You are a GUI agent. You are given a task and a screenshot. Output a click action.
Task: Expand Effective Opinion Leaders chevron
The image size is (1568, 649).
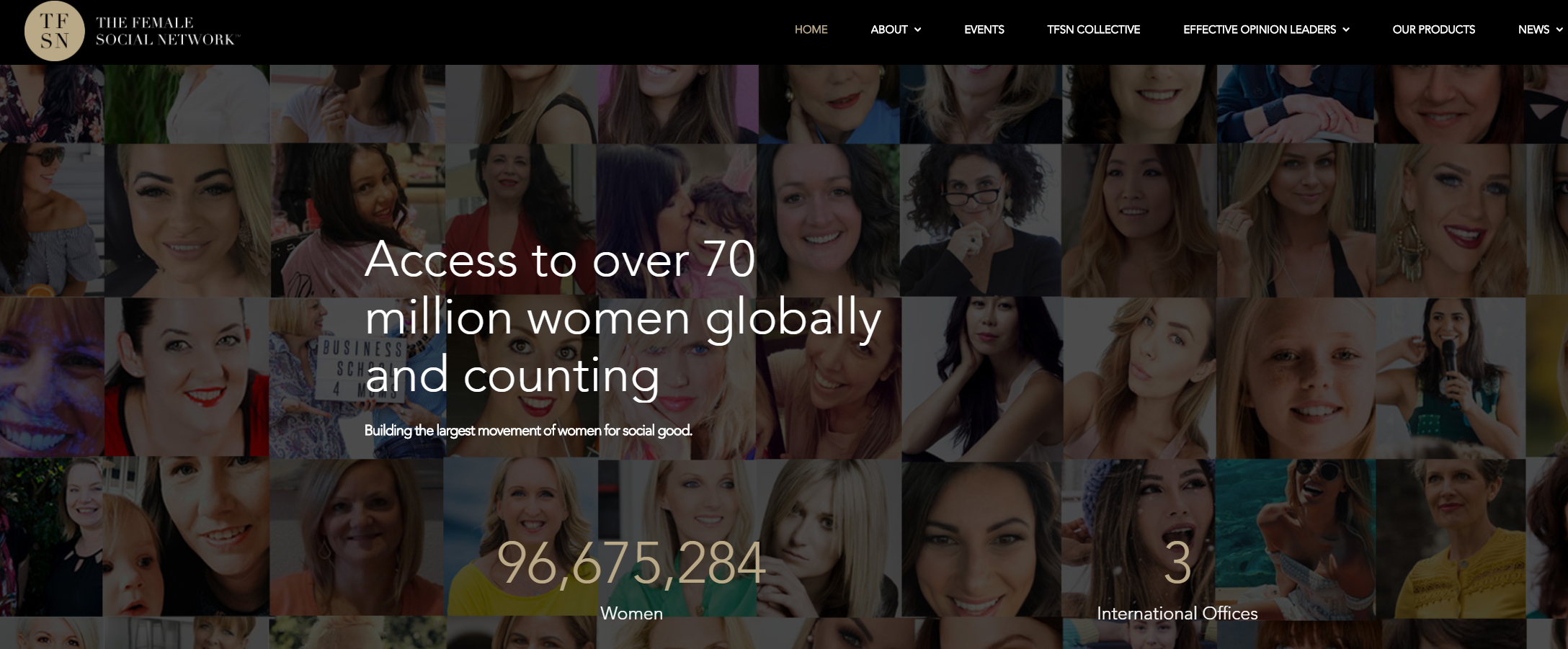(1345, 30)
